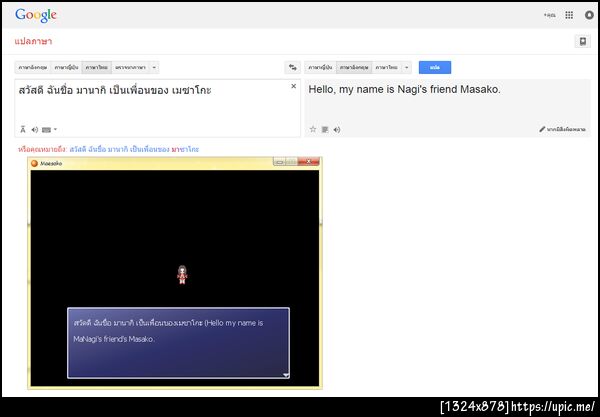Close the Masako game window

[308, 162]
